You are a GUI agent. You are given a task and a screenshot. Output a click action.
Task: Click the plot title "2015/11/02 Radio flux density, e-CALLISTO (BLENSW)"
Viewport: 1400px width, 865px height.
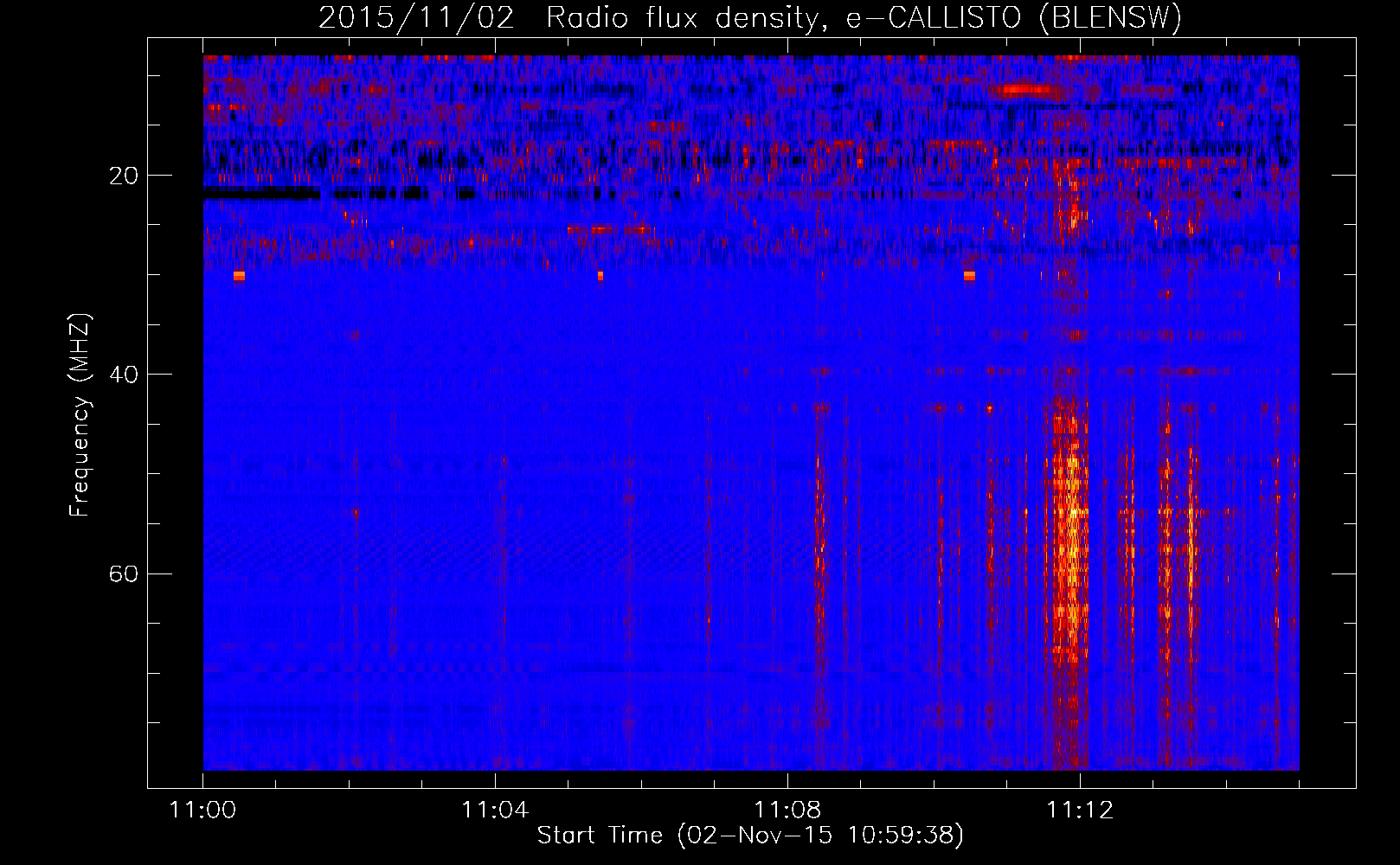pyautogui.click(x=750, y=18)
